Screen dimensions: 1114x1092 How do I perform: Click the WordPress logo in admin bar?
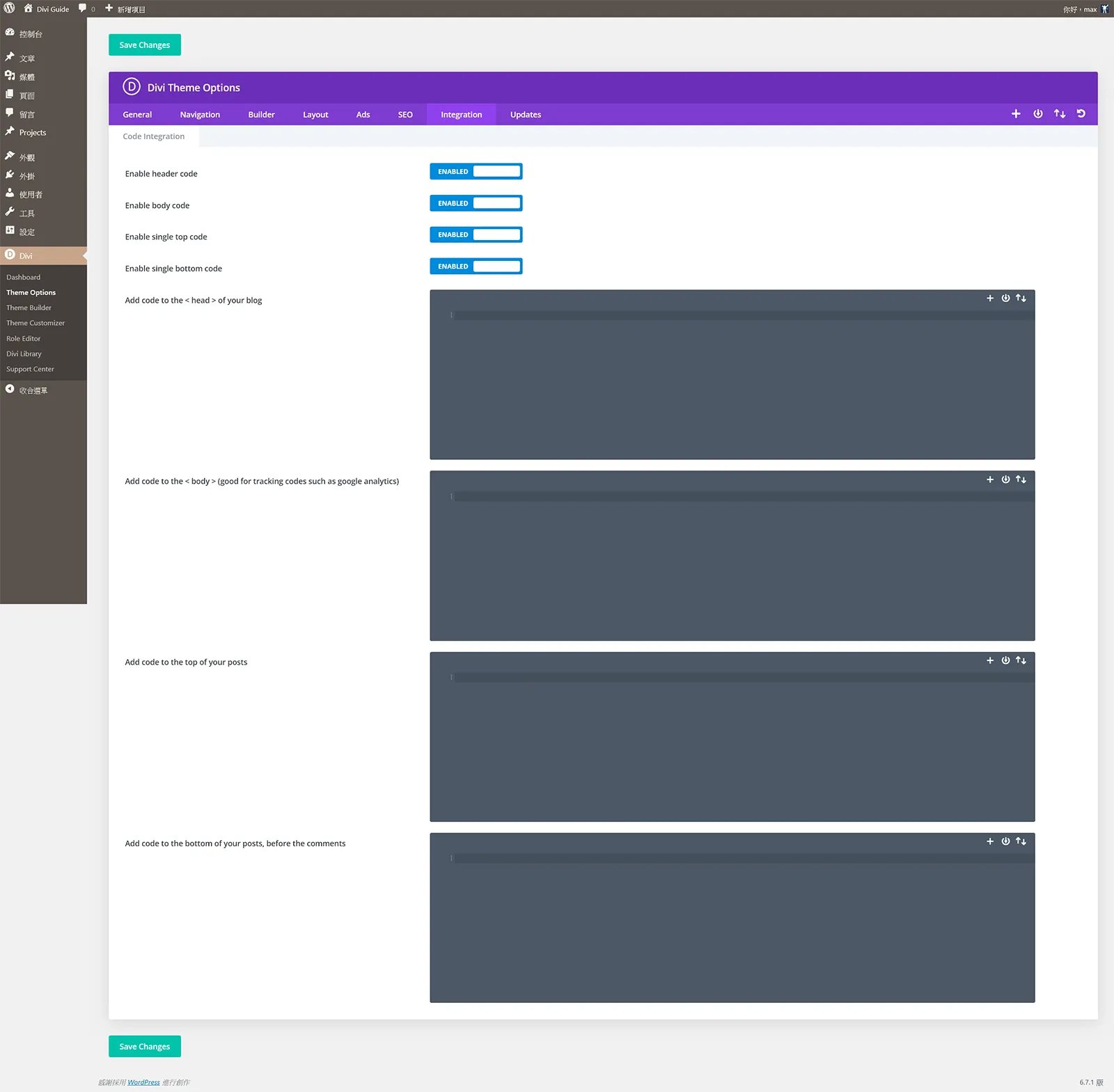10,8
